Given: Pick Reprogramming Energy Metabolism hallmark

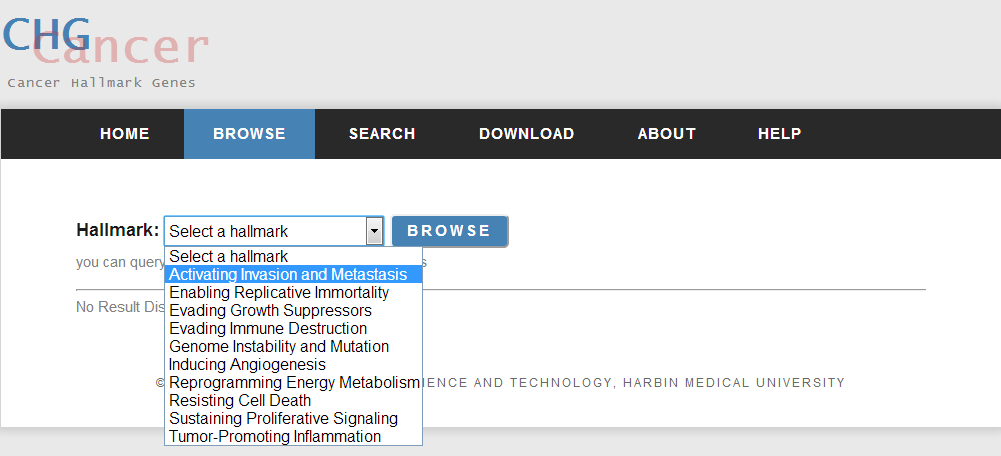Looking at the screenshot, I should click(x=294, y=383).
